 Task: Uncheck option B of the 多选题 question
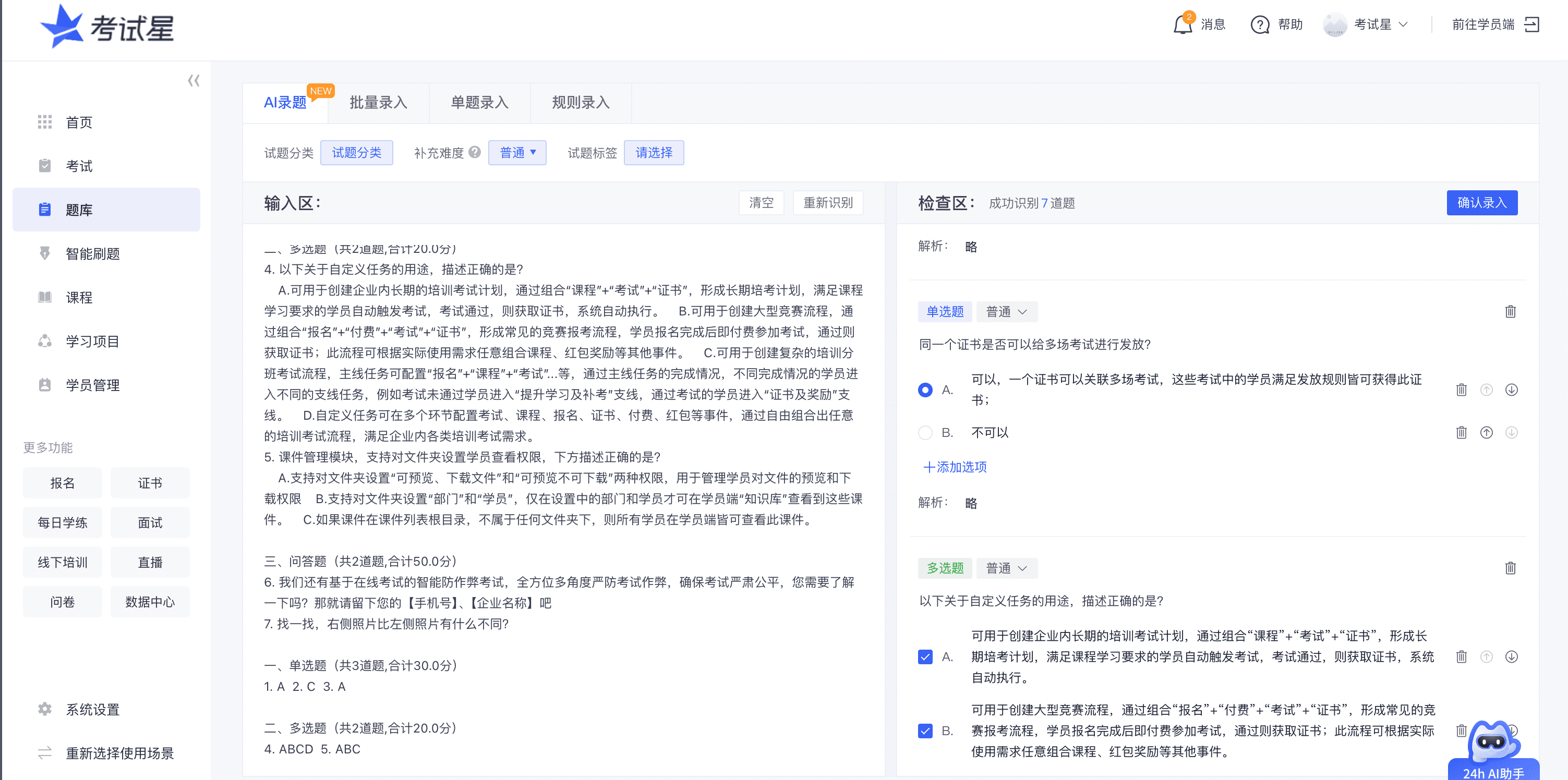pos(925,732)
